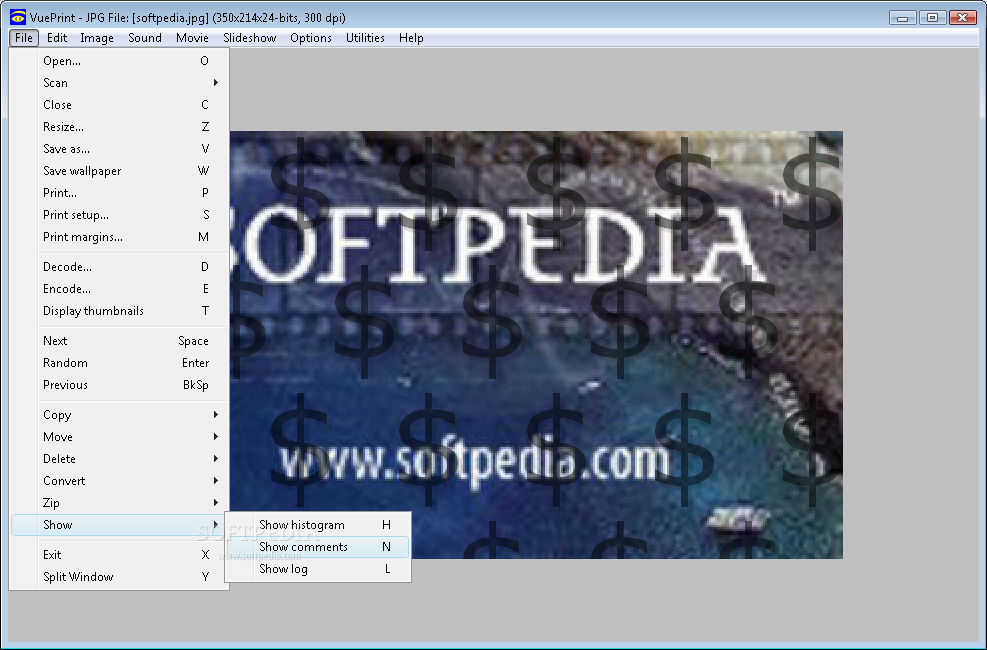987x650 pixels.
Task: Click the VuePrint app icon in title bar
Action: [18, 18]
